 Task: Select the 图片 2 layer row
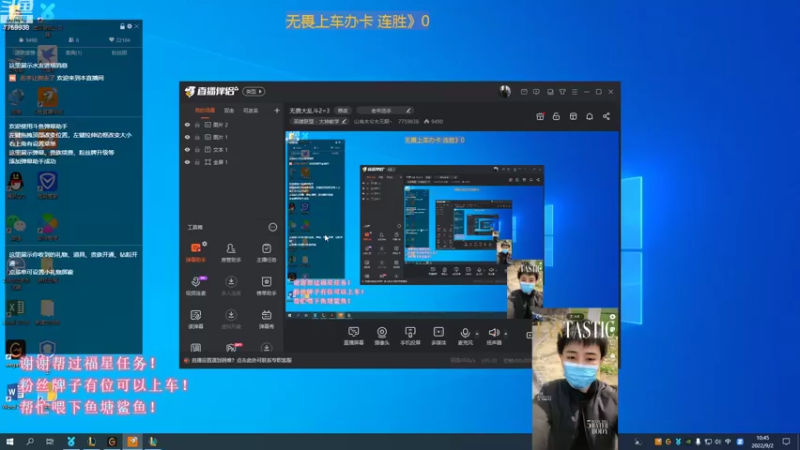(232, 124)
